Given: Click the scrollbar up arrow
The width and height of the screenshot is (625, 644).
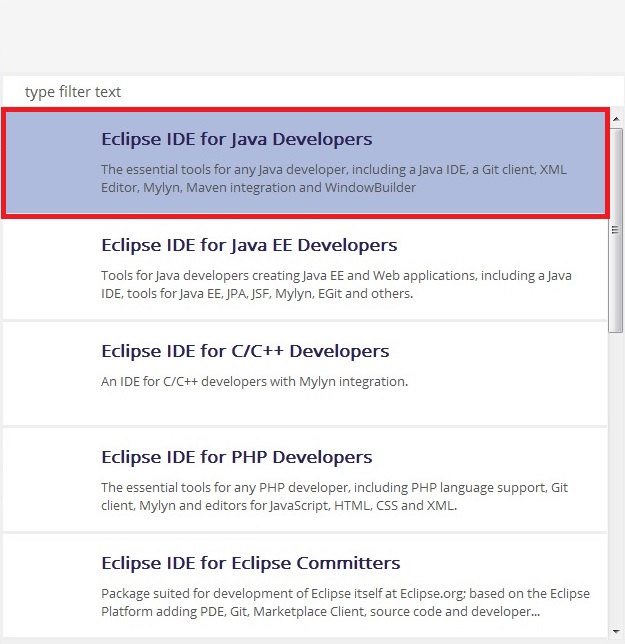Looking at the screenshot, I should tap(616, 119).
